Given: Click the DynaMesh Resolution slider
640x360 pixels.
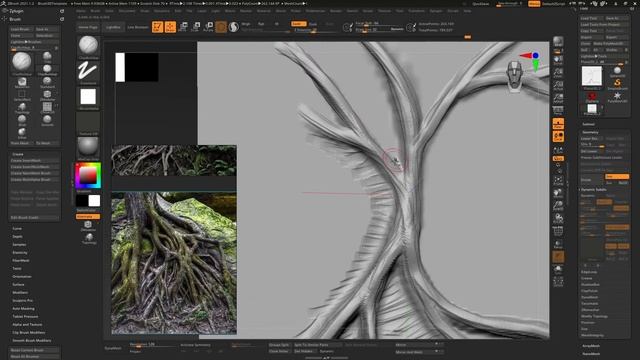Looking at the screenshot, I should click(154, 344).
